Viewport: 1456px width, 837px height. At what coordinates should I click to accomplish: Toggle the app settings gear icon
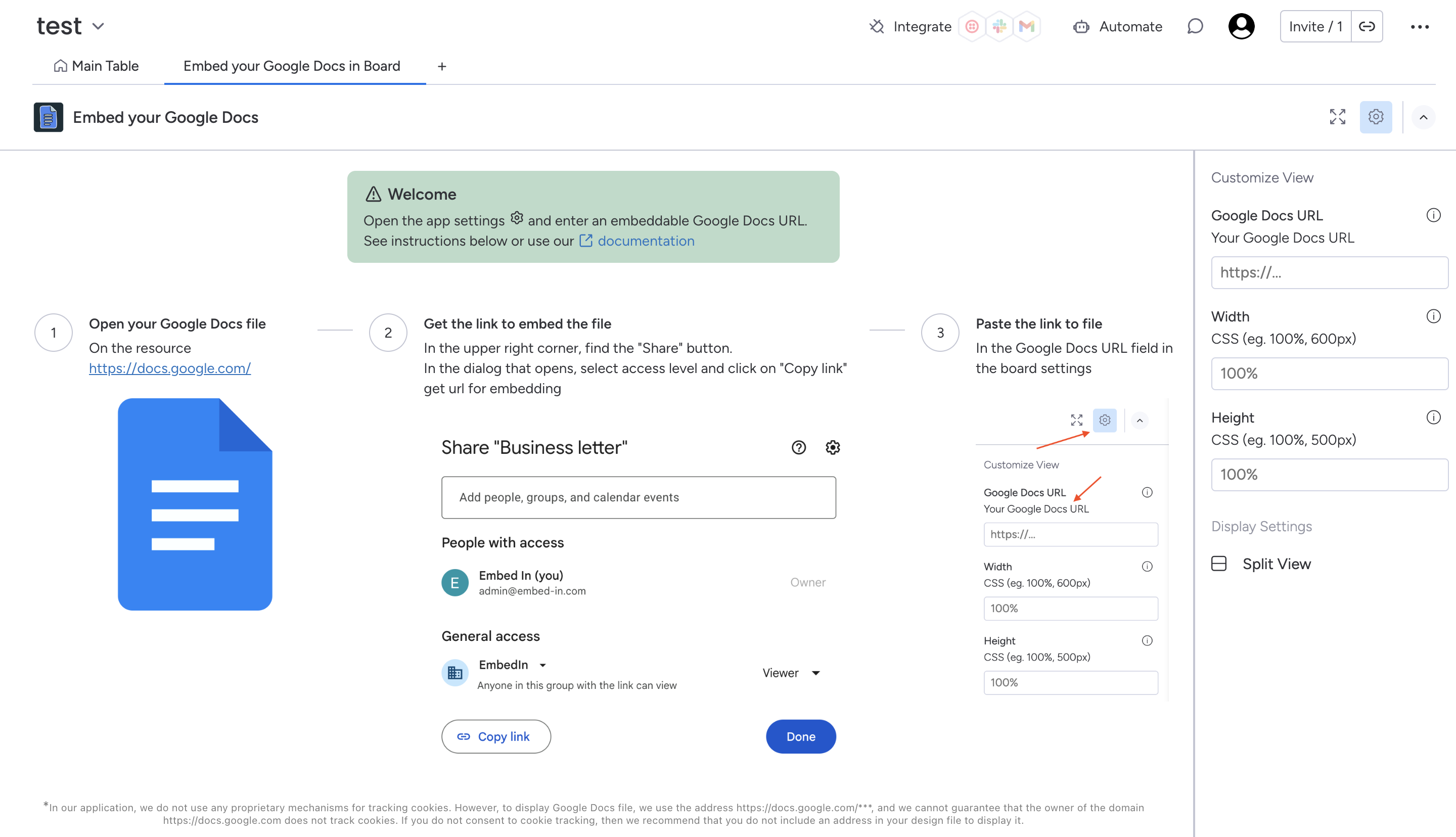[x=1376, y=117]
